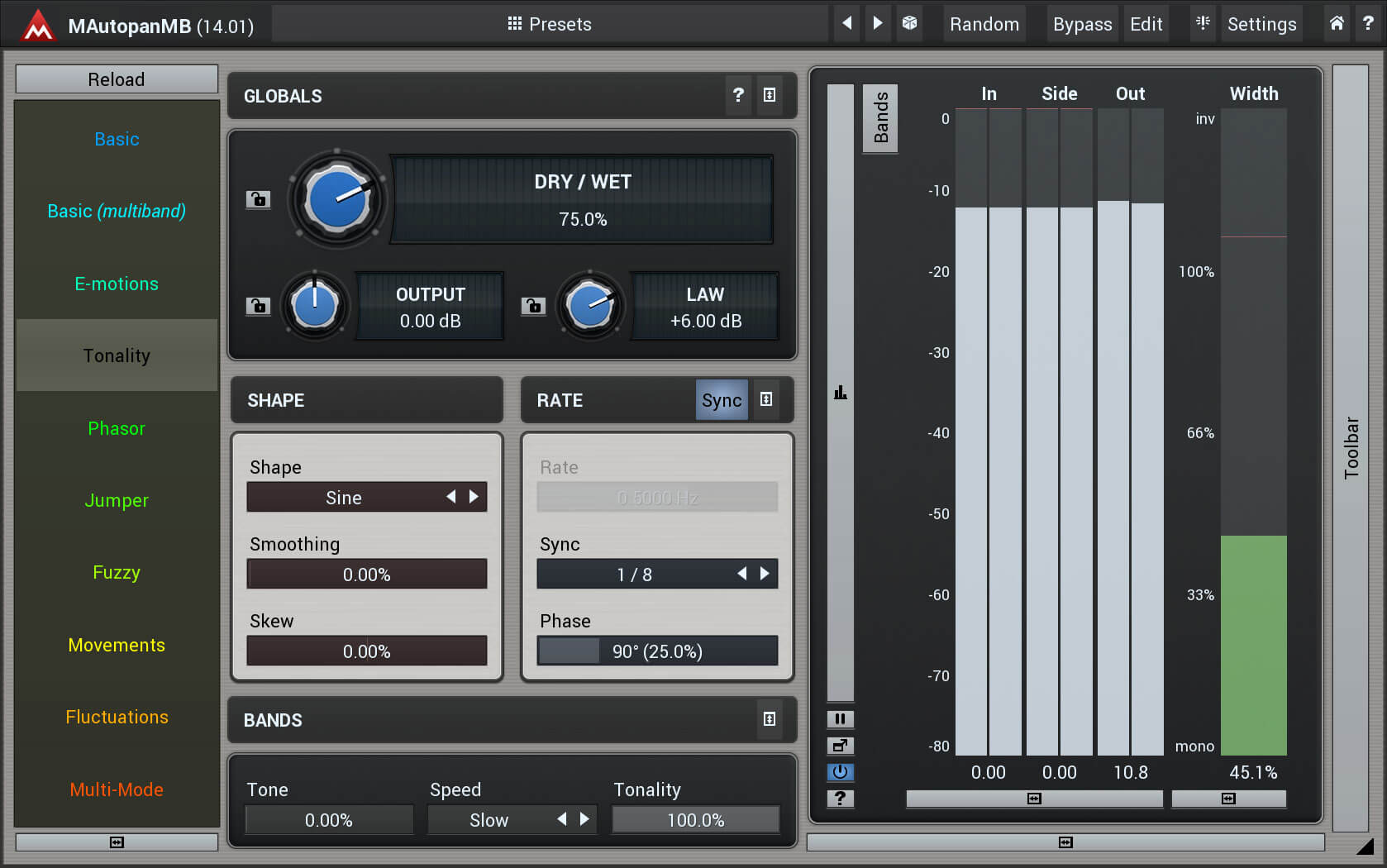Click the histogram icon on meter strip
The height and width of the screenshot is (868, 1387).
click(840, 392)
